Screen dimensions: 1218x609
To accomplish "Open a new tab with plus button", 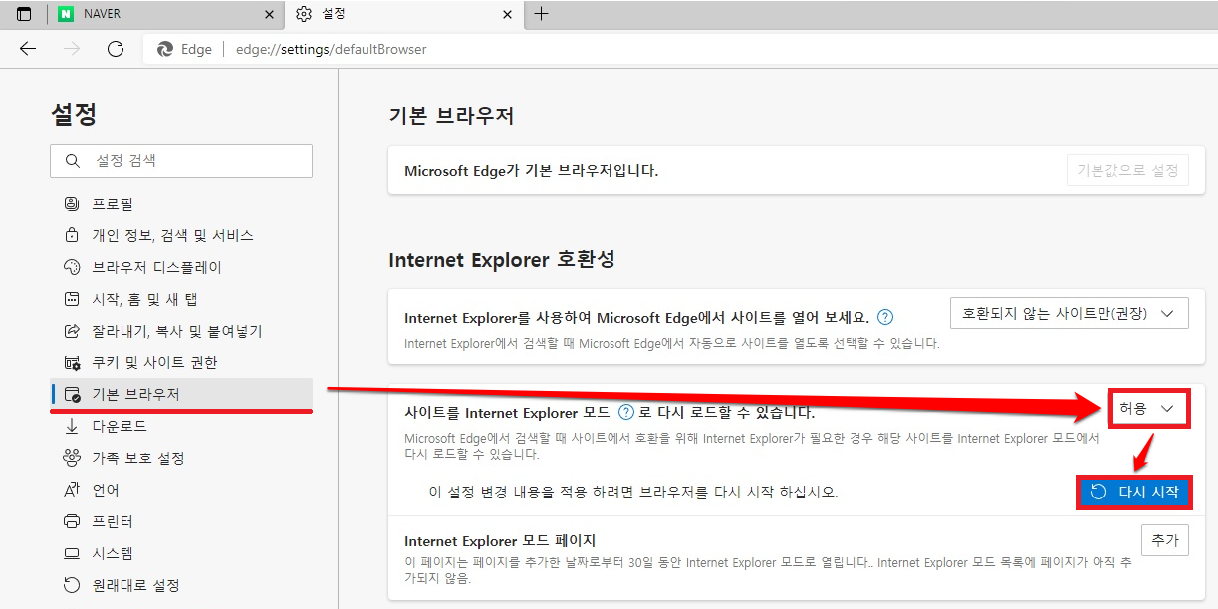I will (x=541, y=14).
